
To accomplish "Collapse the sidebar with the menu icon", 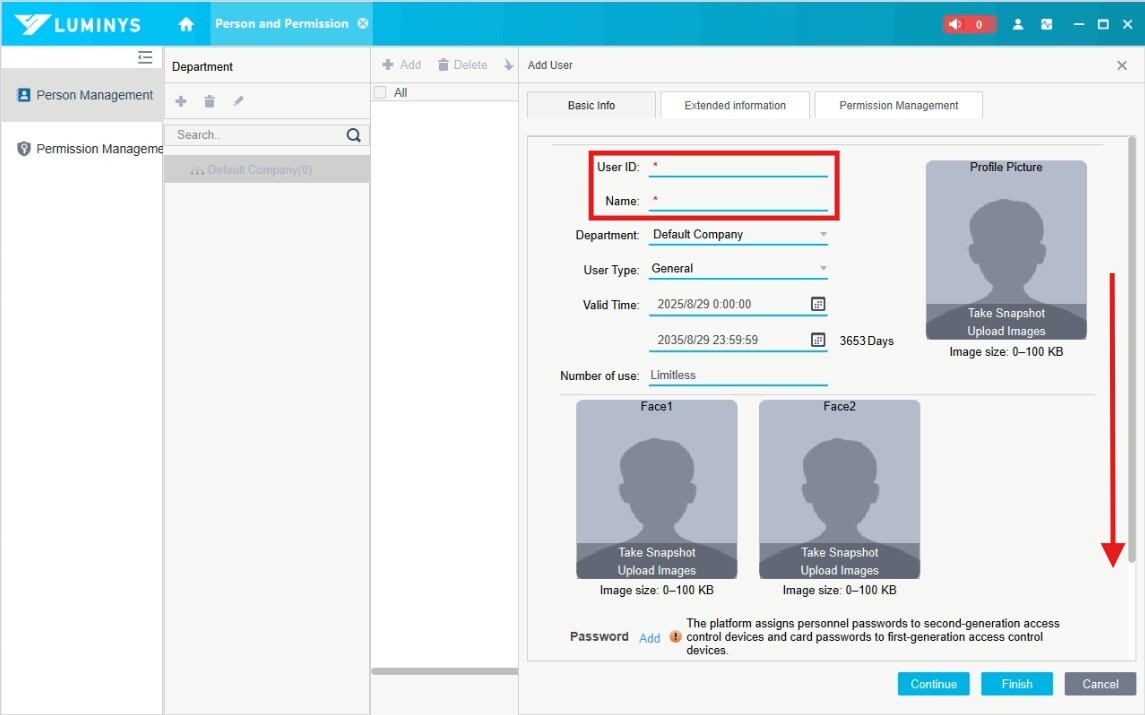I will pyautogui.click(x=146, y=58).
